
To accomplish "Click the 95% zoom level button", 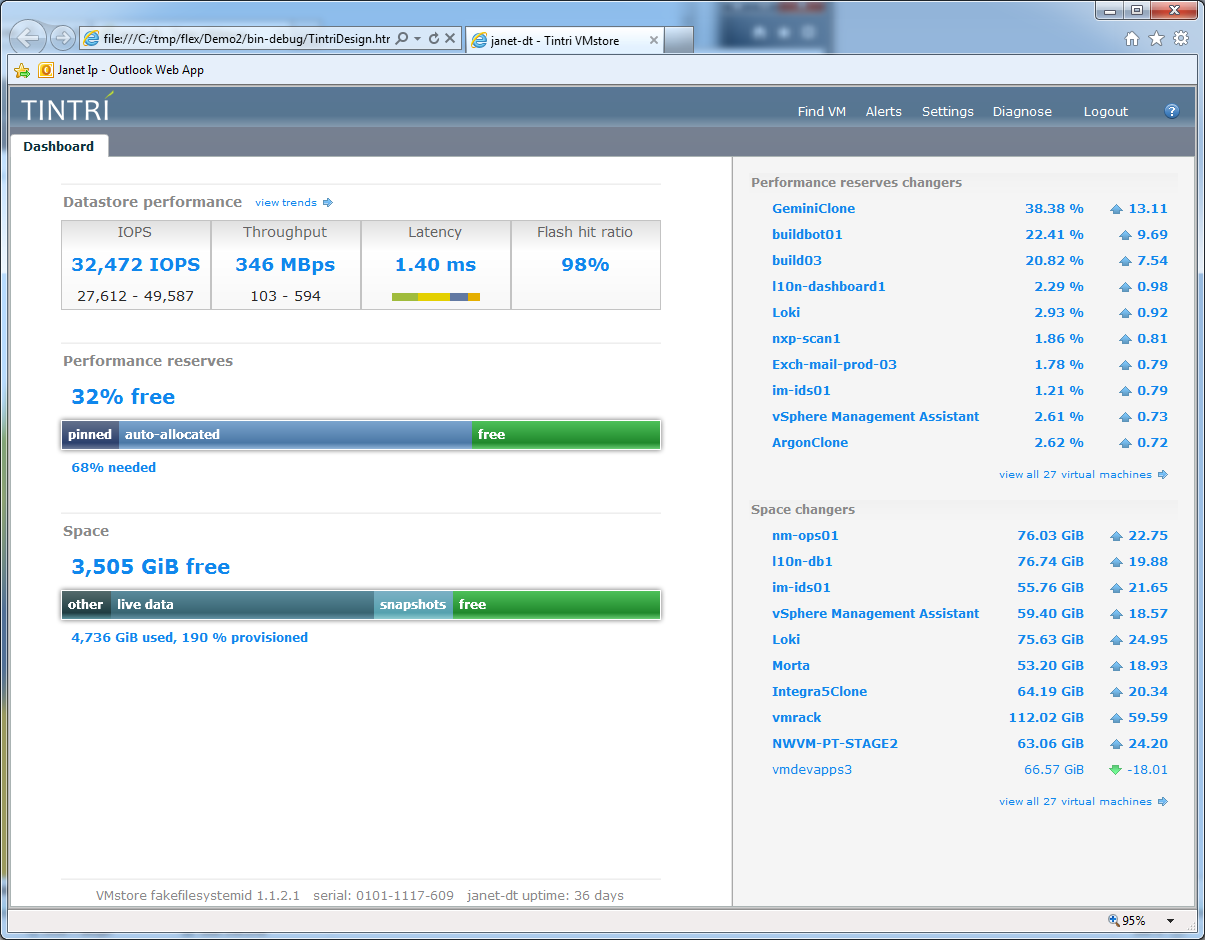I will click(x=1127, y=920).
